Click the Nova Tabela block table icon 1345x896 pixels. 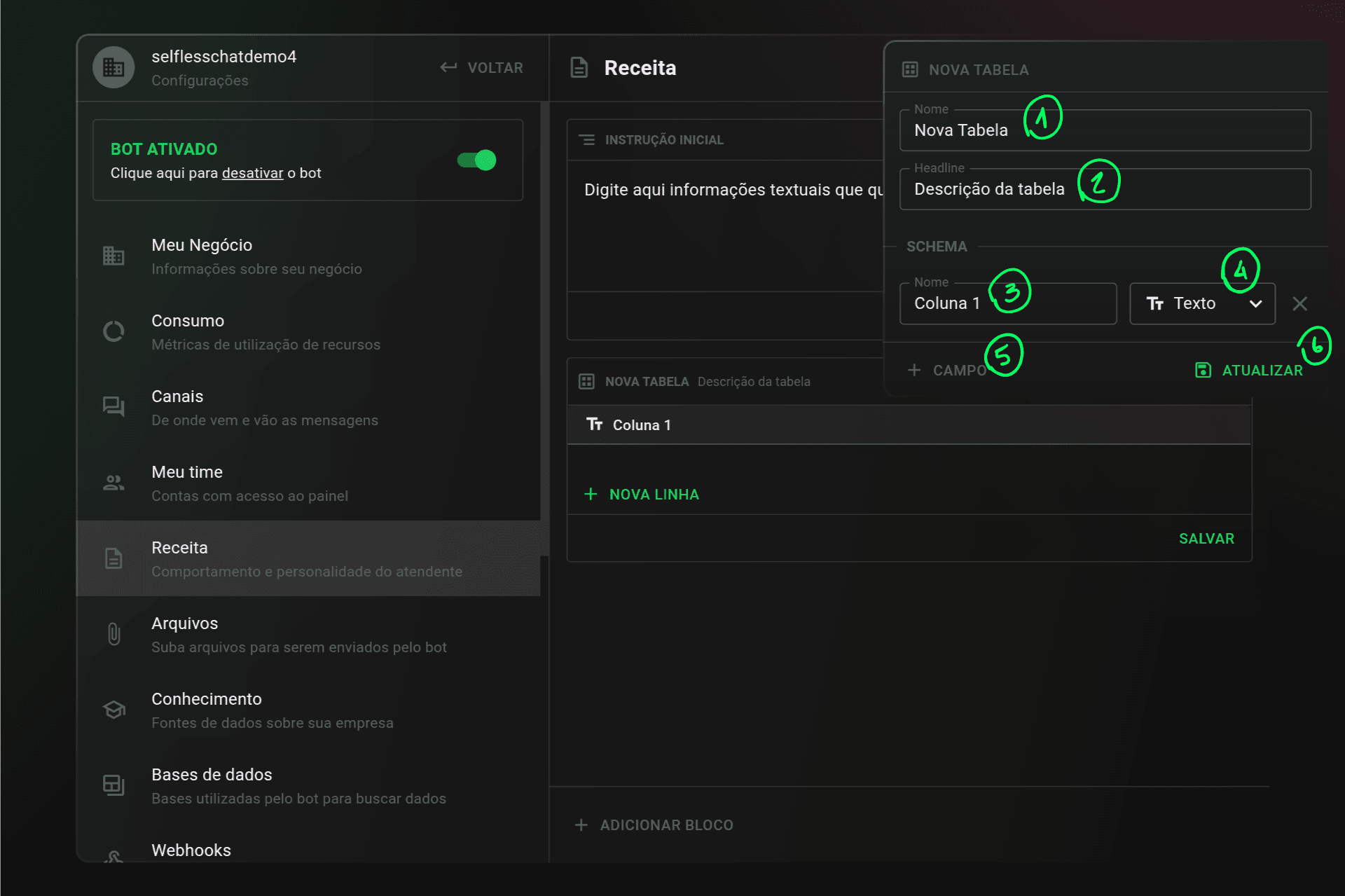tap(587, 382)
